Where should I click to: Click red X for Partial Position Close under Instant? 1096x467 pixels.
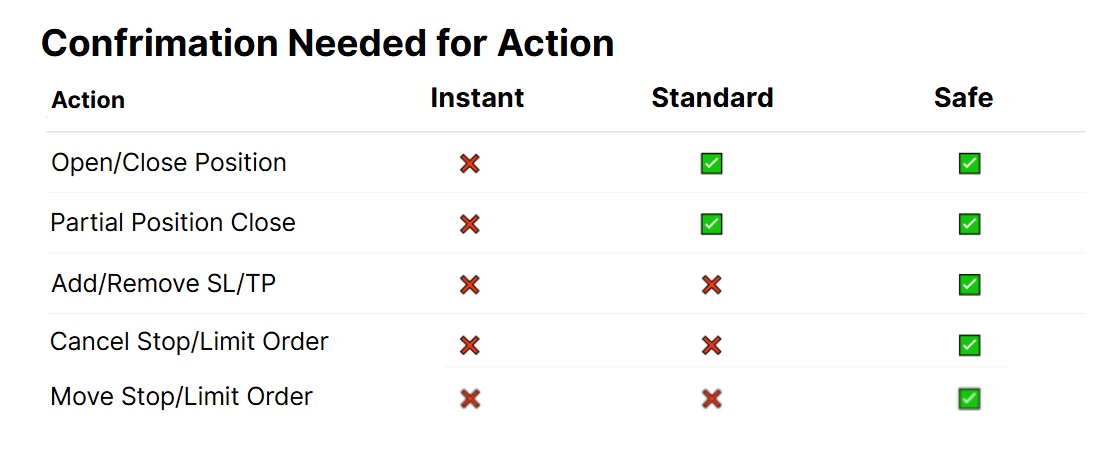pyautogui.click(x=470, y=224)
